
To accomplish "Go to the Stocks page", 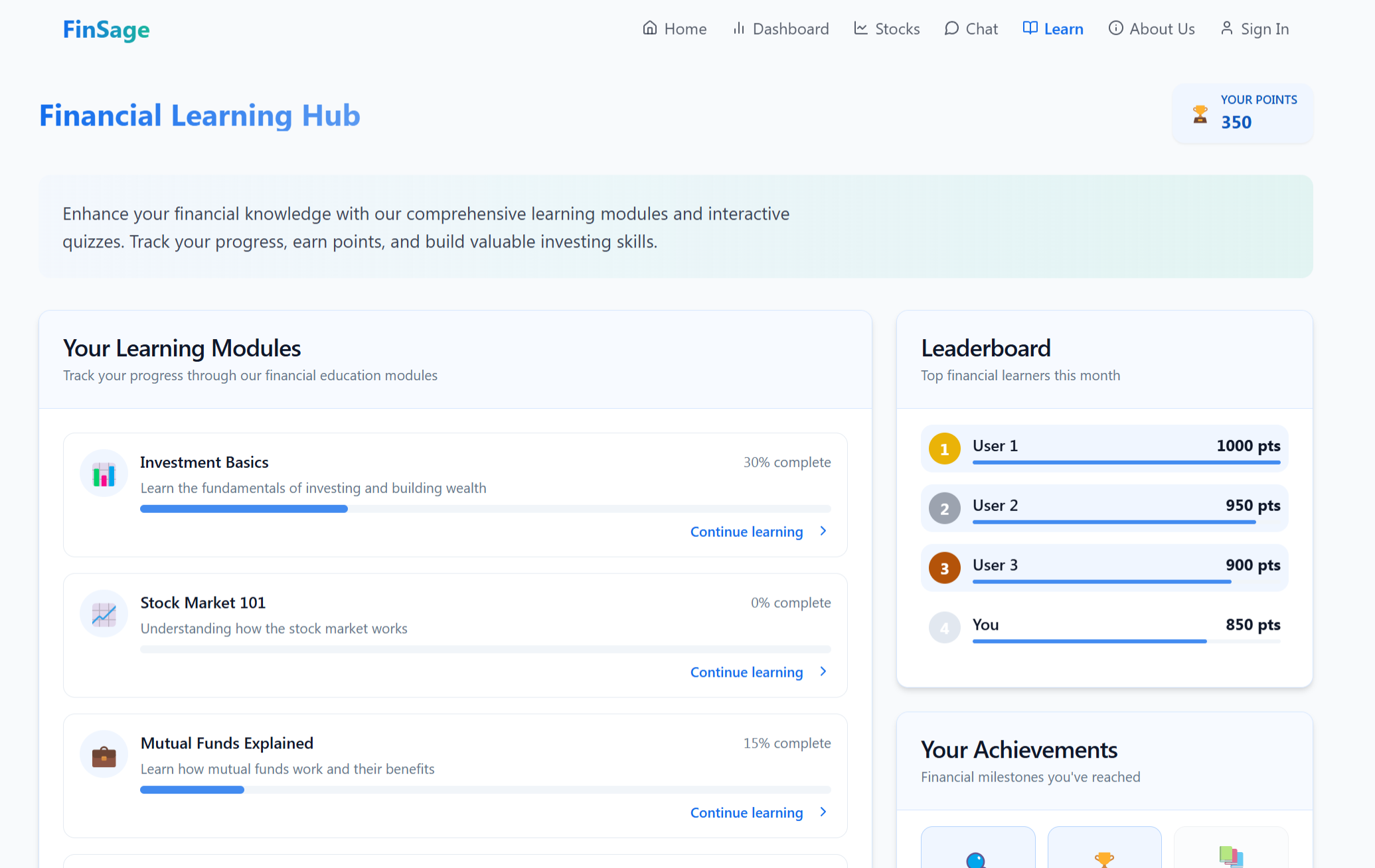I will 886,29.
